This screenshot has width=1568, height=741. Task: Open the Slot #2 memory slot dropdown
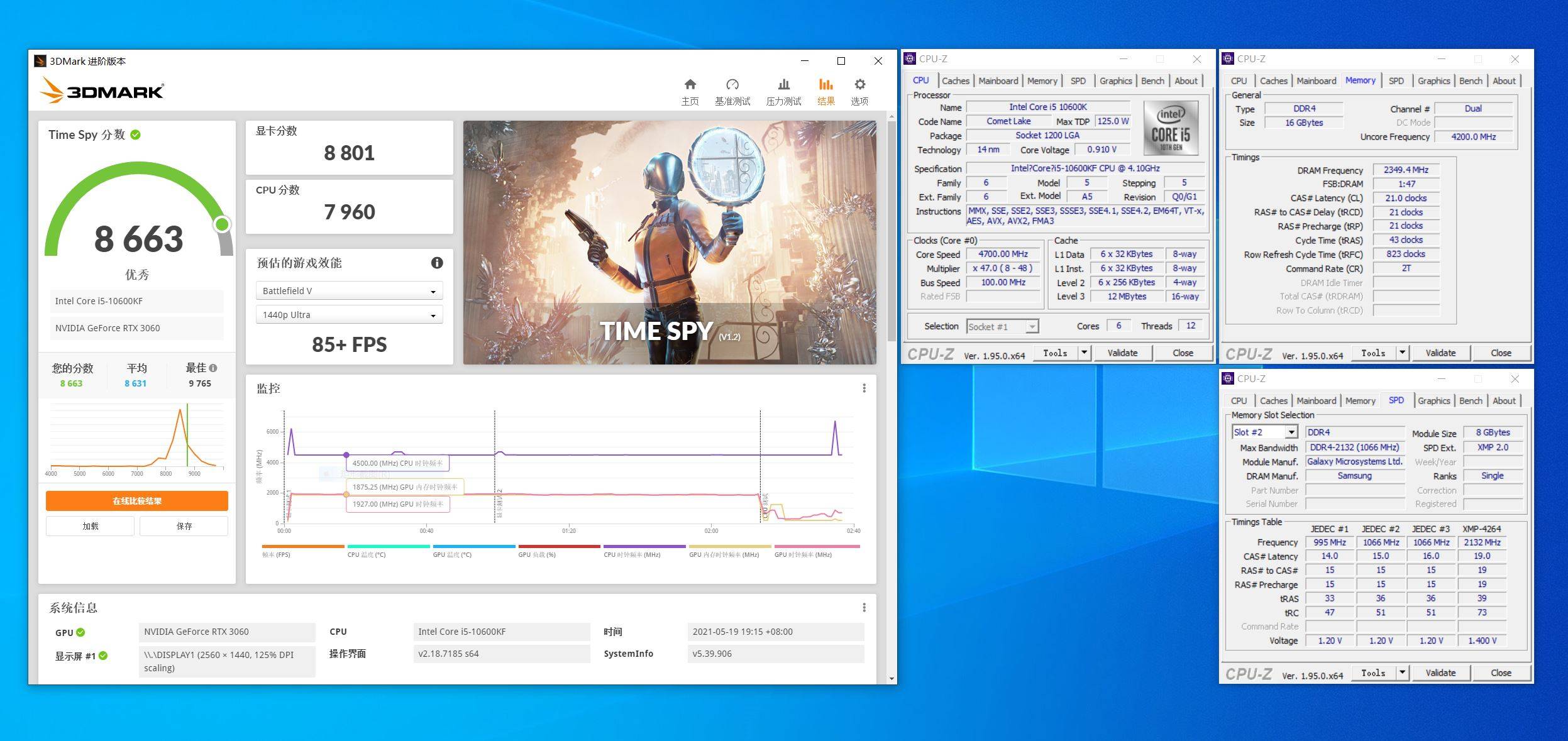pyautogui.click(x=1264, y=432)
